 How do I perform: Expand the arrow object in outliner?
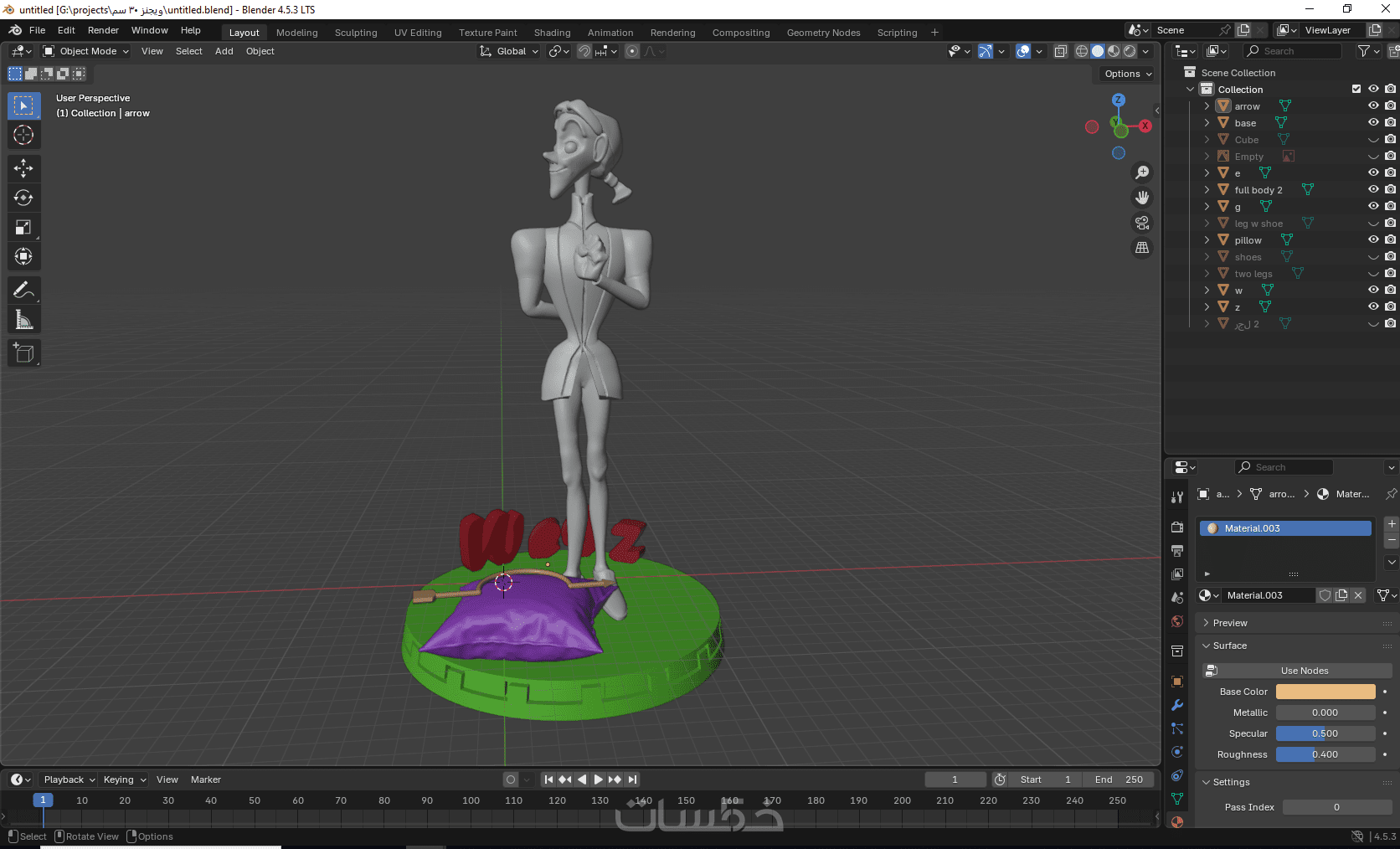coord(1207,105)
